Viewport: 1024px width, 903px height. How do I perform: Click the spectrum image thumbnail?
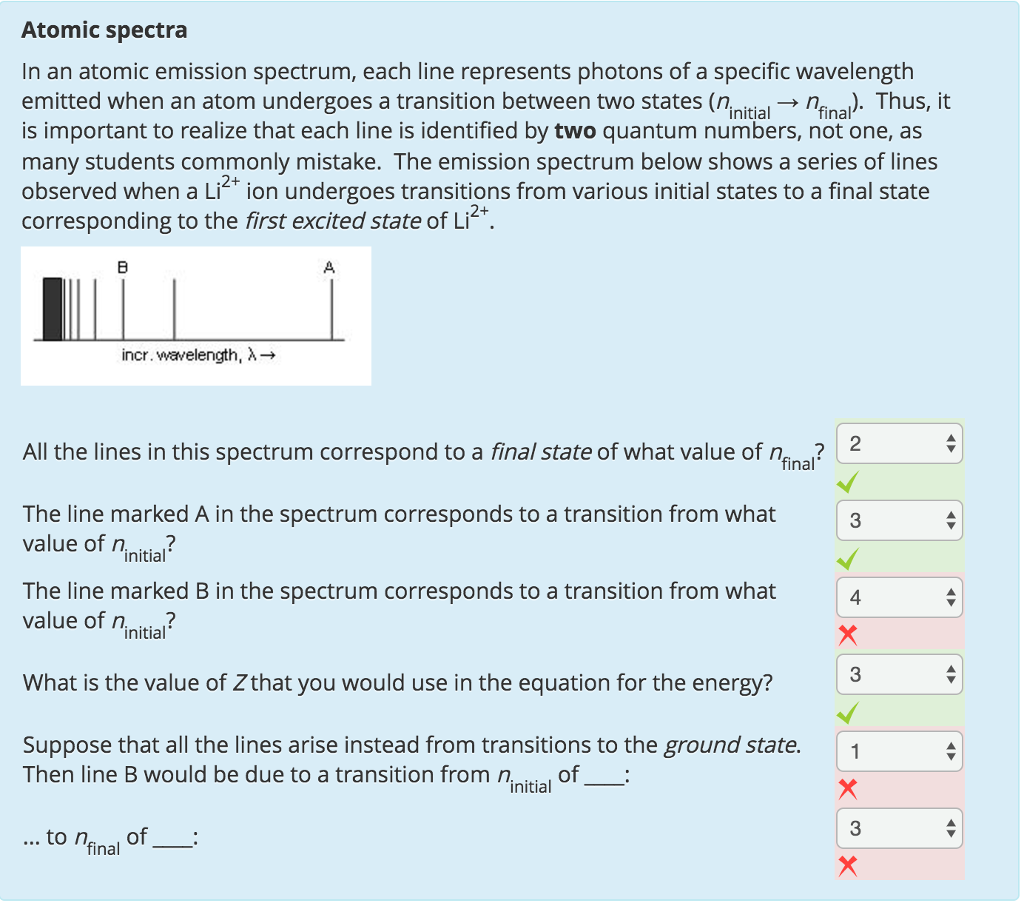click(196, 314)
